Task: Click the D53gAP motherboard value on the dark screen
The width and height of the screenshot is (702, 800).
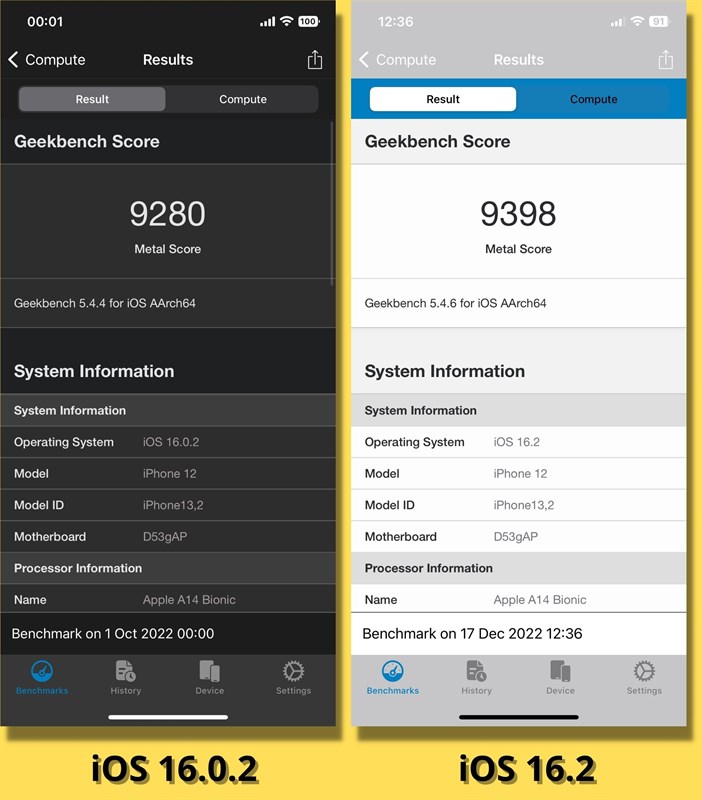Action: coord(165,537)
